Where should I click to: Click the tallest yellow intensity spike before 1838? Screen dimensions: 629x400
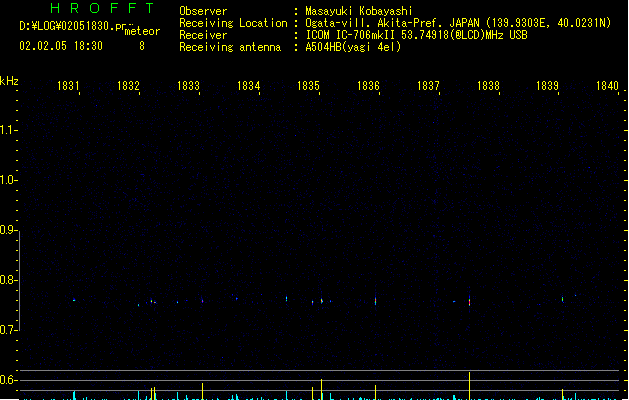tap(469, 386)
